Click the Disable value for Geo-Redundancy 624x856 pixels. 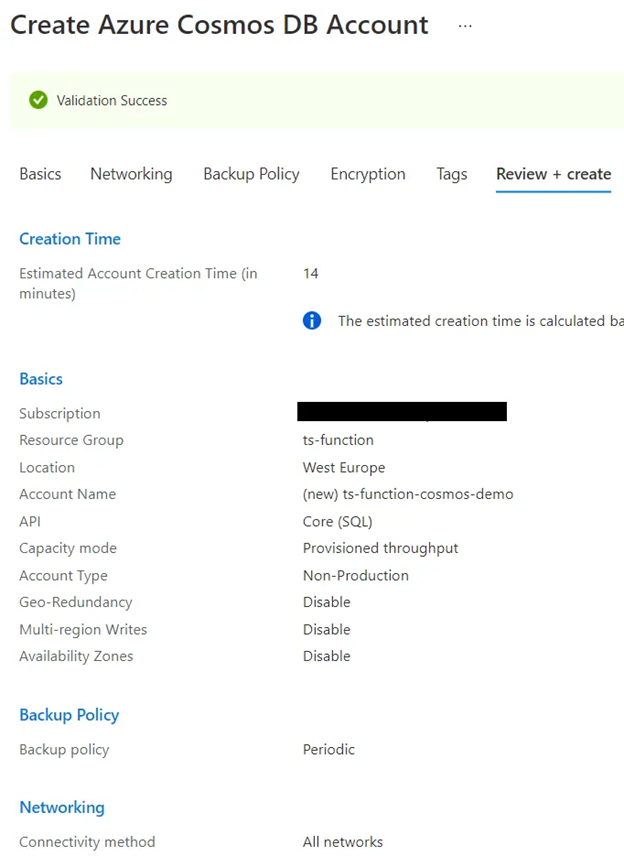tap(326, 602)
